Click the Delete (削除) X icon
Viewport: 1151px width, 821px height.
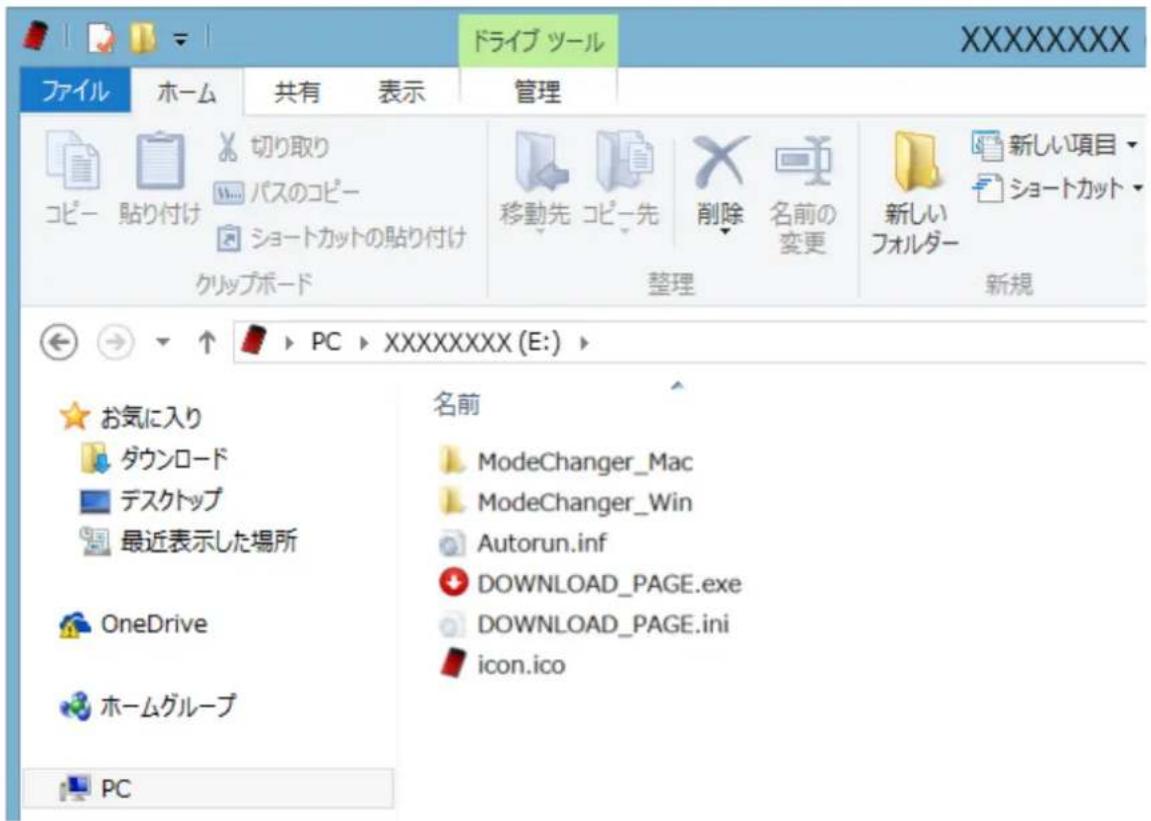[720, 161]
